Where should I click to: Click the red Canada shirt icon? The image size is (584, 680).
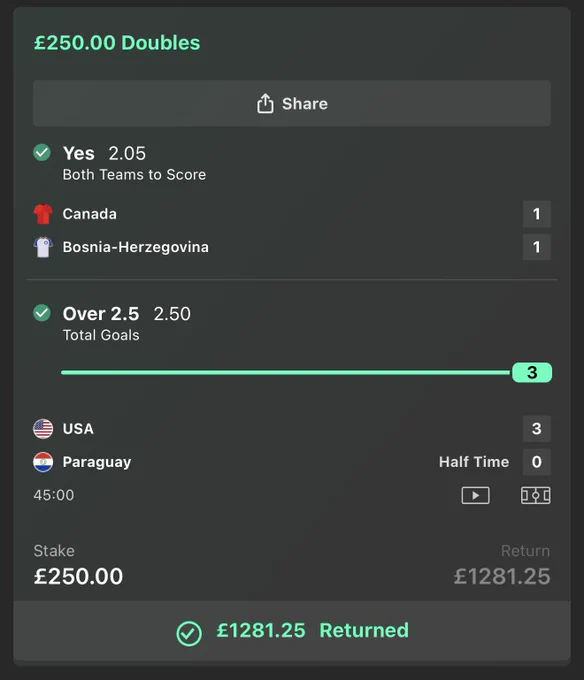pyautogui.click(x=43, y=214)
